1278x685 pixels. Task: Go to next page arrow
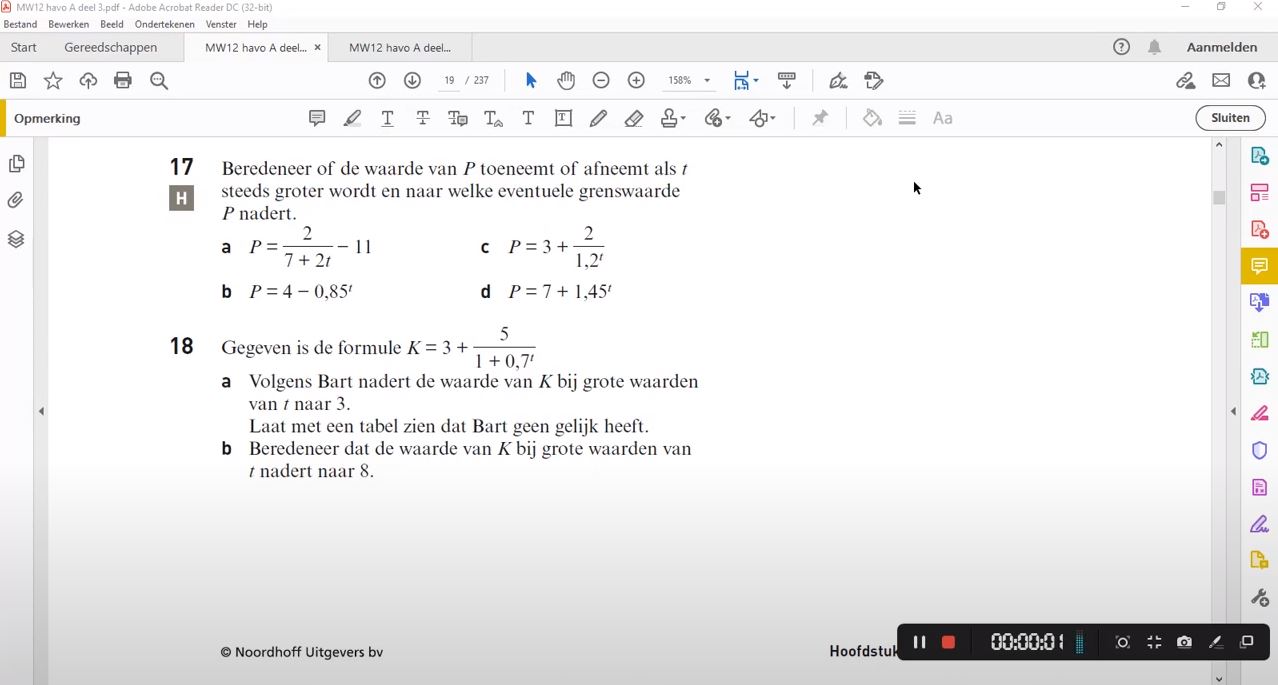point(412,81)
